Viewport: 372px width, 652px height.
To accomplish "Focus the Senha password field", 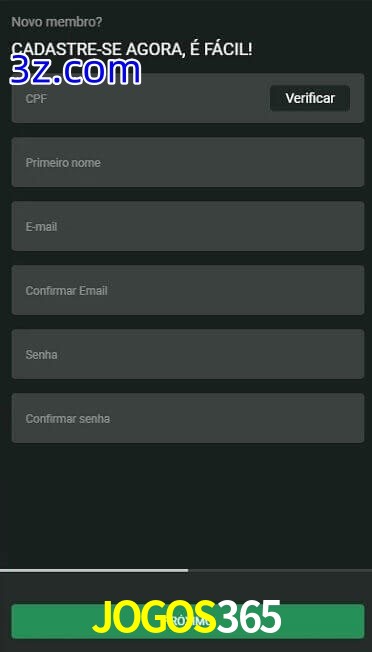I will (x=188, y=354).
